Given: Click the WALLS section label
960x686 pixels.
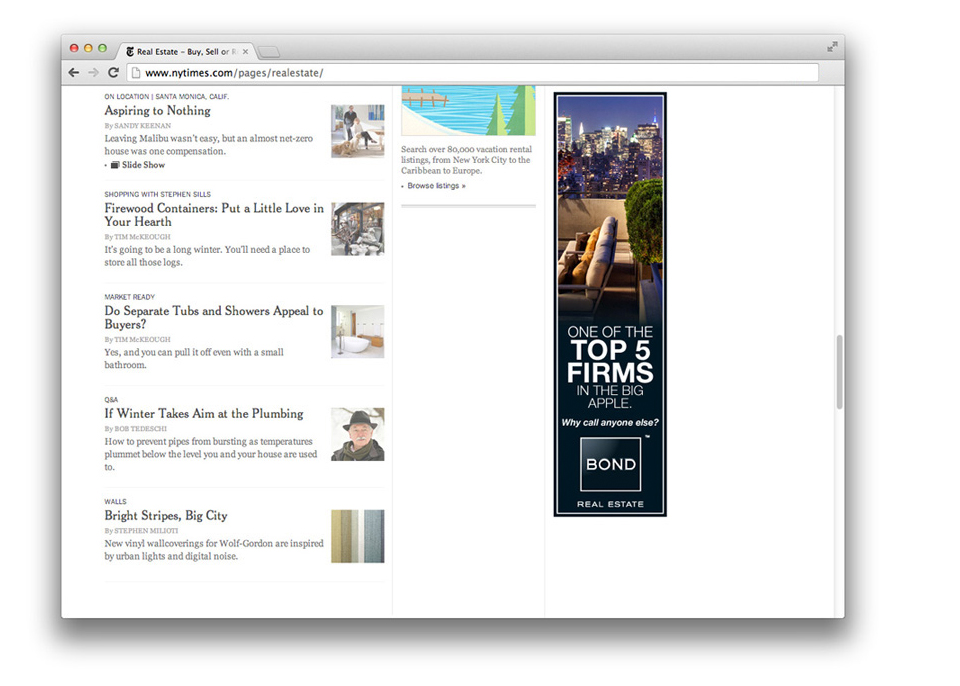Looking at the screenshot, I should click(115, 502).
